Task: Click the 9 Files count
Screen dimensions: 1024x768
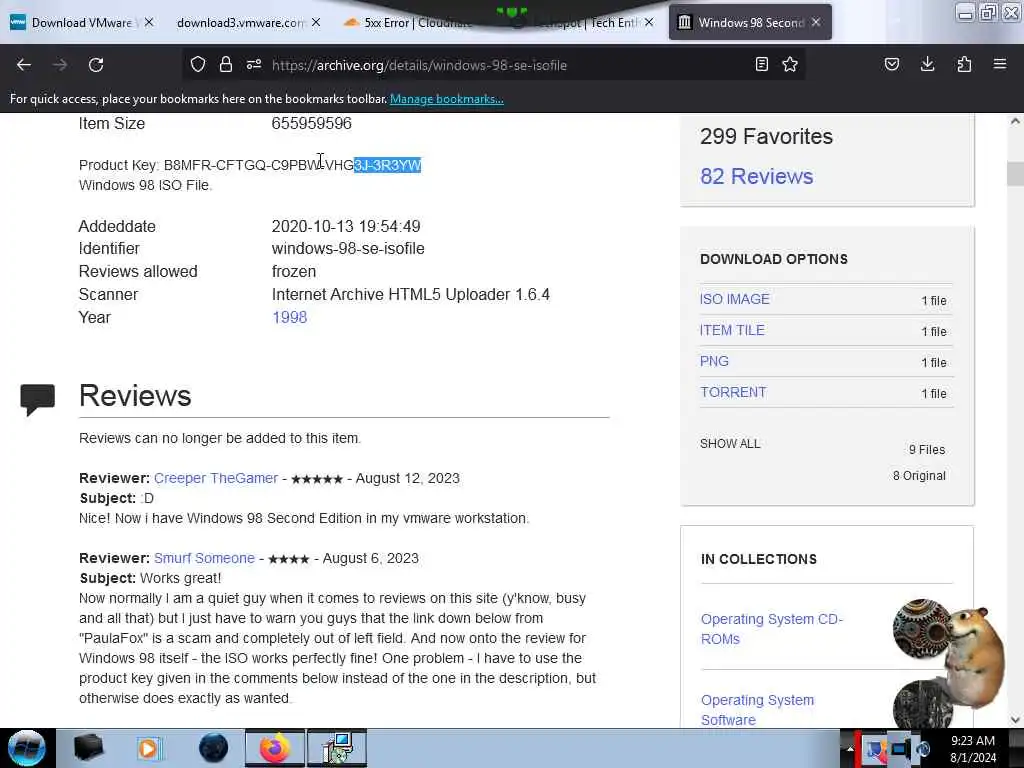Action: [927, 449]
